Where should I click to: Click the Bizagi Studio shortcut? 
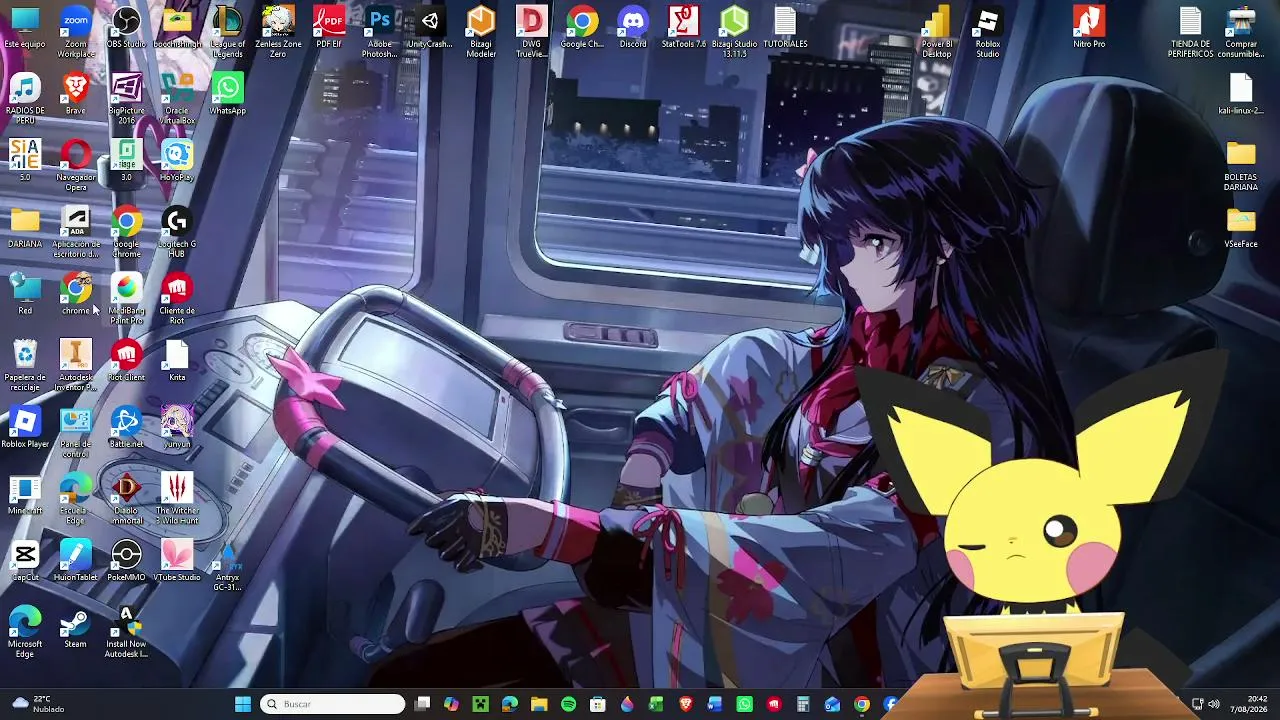(x=734, y=32)
